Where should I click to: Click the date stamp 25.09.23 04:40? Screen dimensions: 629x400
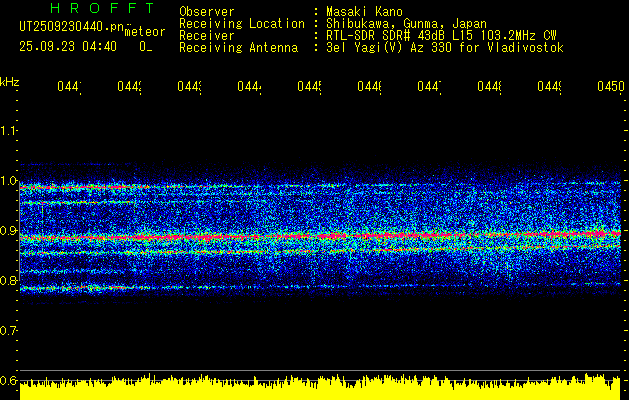point(68,46)
